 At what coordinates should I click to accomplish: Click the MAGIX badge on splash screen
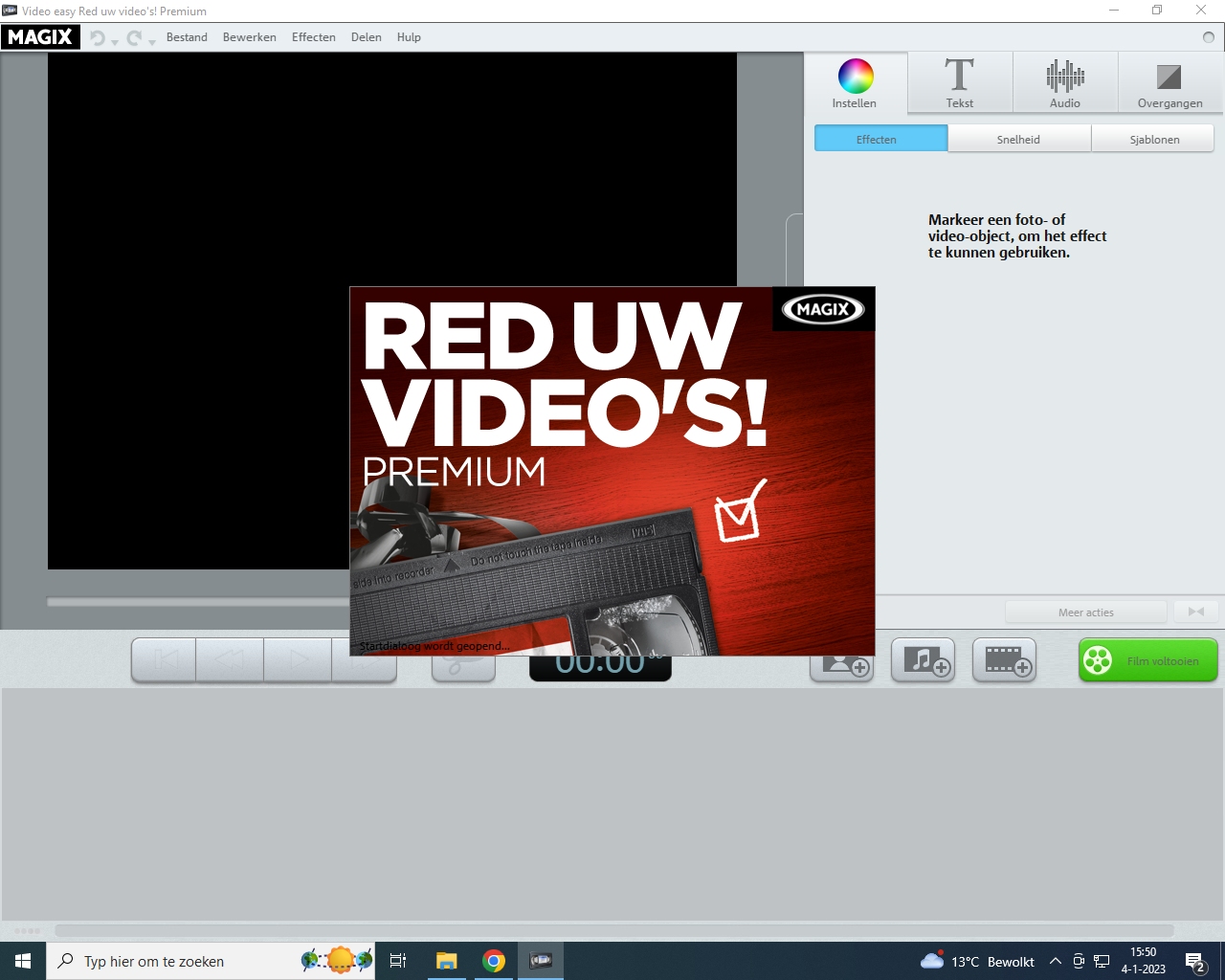coord(823,309)
